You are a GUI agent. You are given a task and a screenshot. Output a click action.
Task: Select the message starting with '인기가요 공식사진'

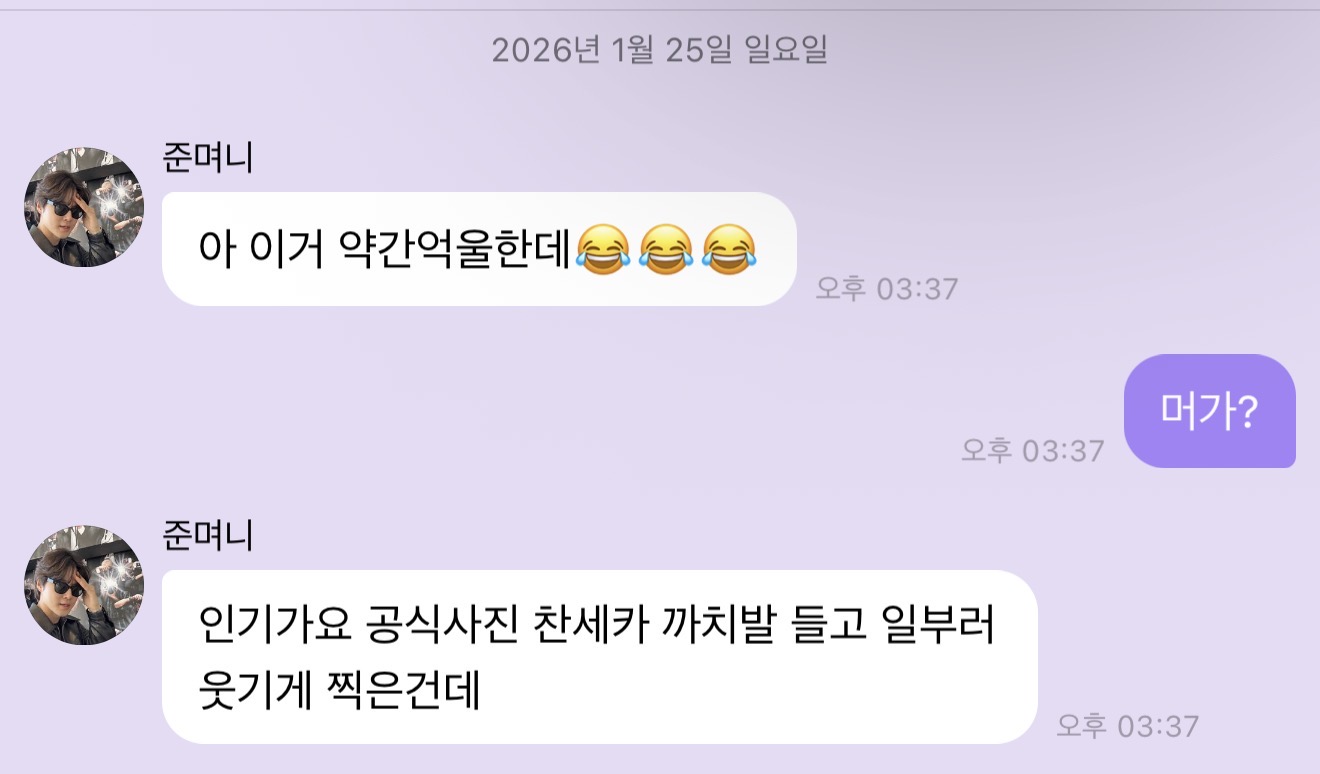coord(600,657)
